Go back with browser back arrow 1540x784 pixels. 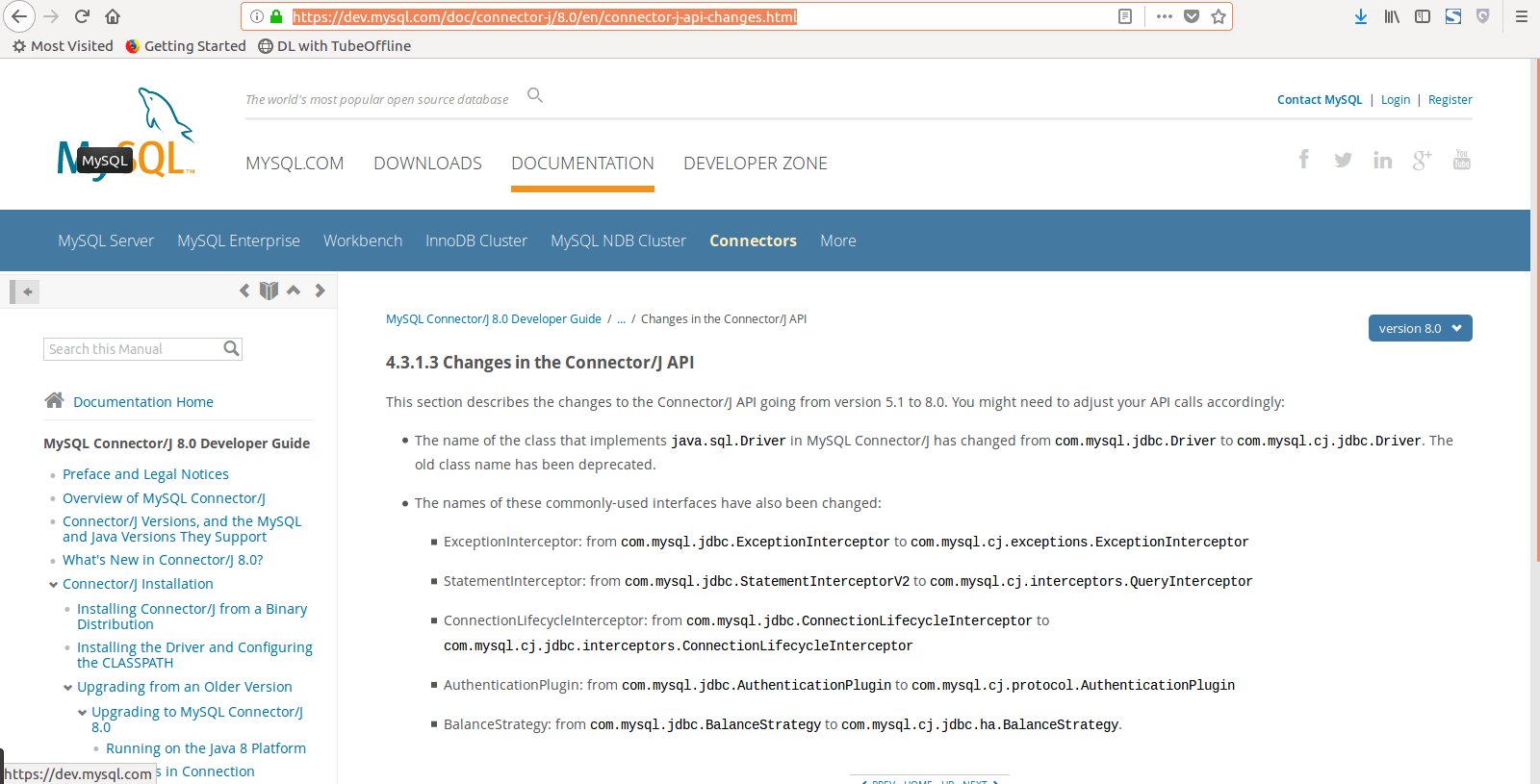(x=19, y=16)
